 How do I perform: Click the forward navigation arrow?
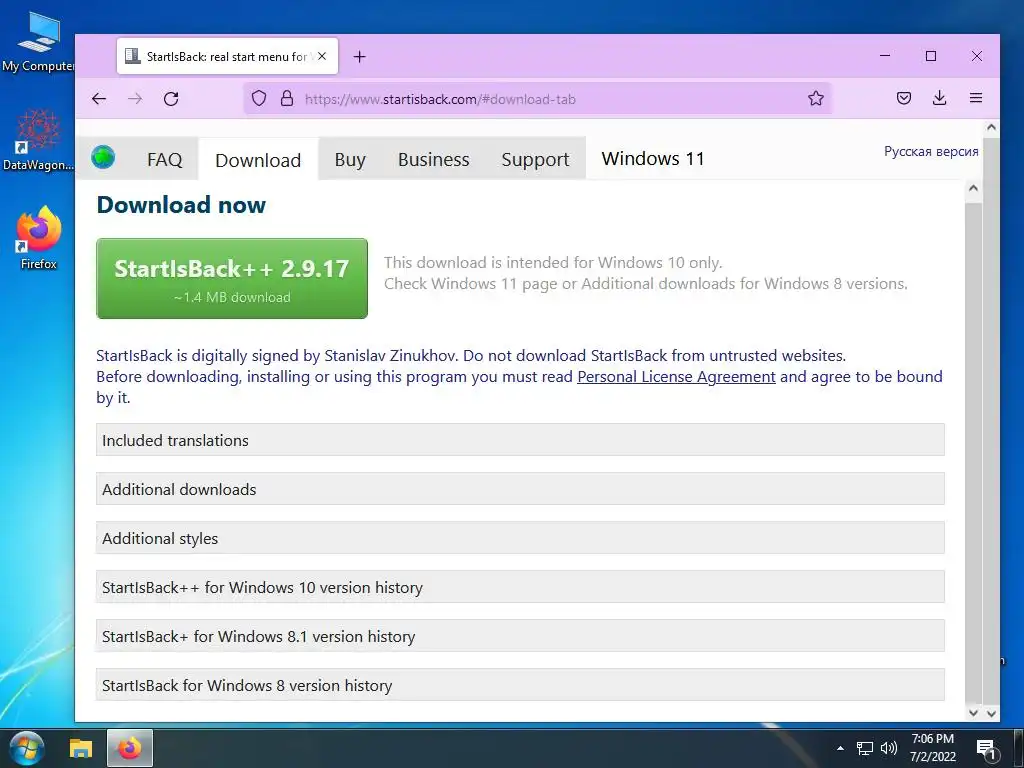point(135,99)
